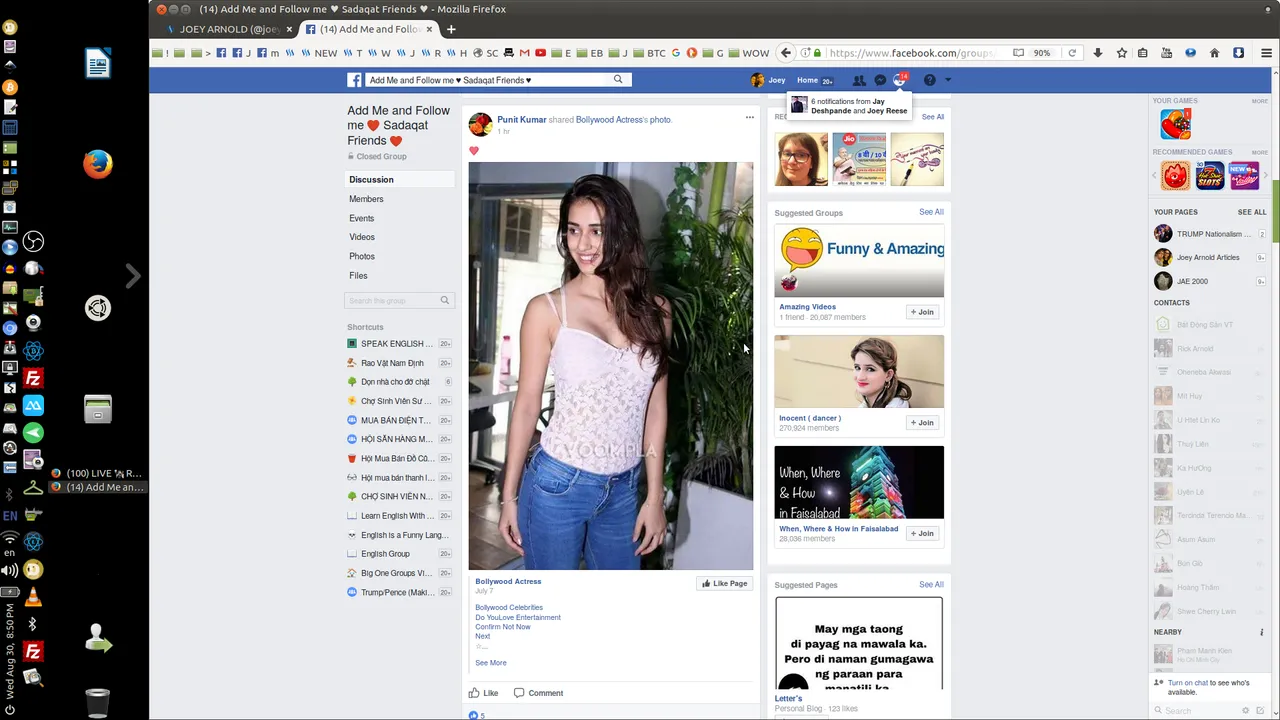Viewport: 1280px width, 720px height.
Task: Click VLC cone icon in system panel
Action: (33, 597)
